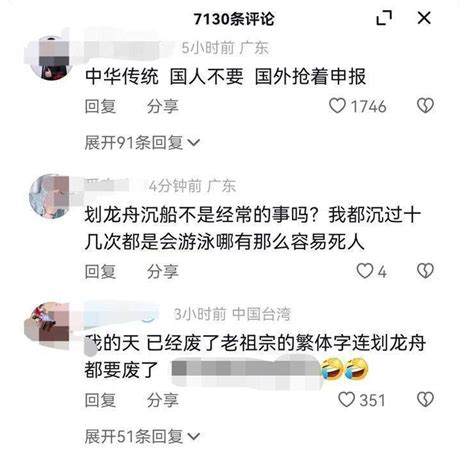
Task: Dislike the comment about 繁体字
Action: (x=425, y=399)
